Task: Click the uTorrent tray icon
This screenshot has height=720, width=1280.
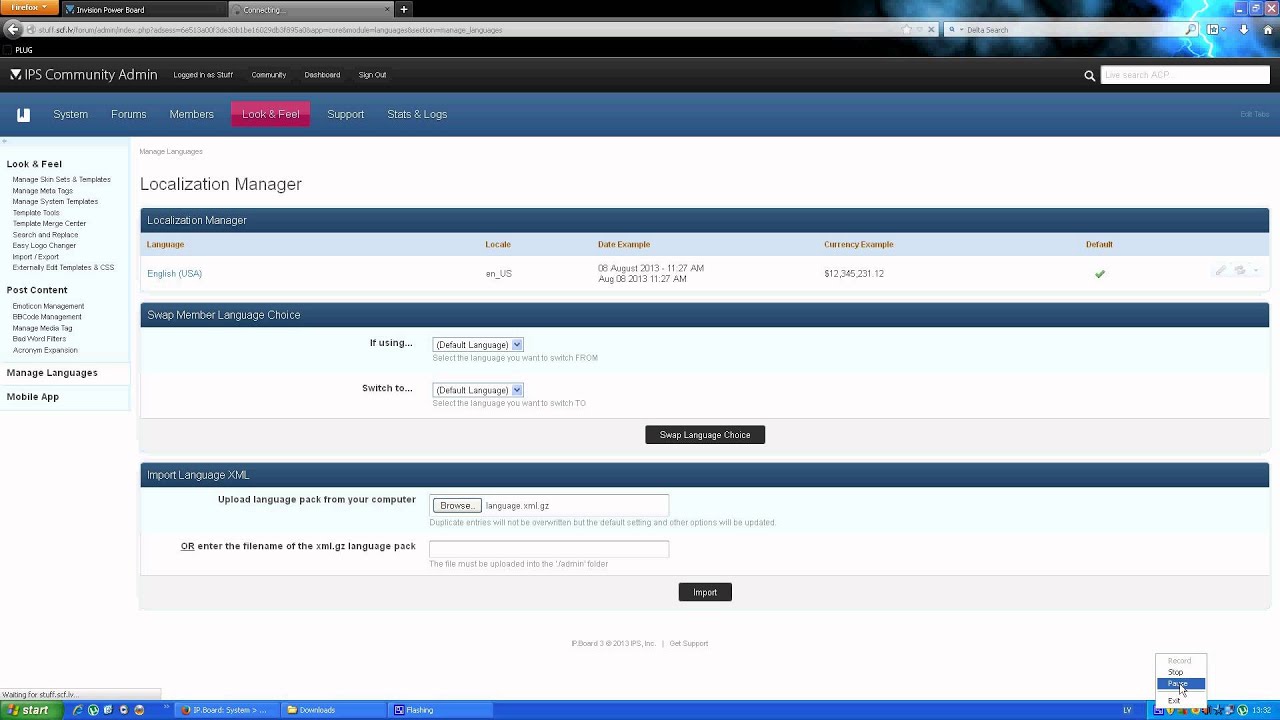Action: click(1243, 710)
